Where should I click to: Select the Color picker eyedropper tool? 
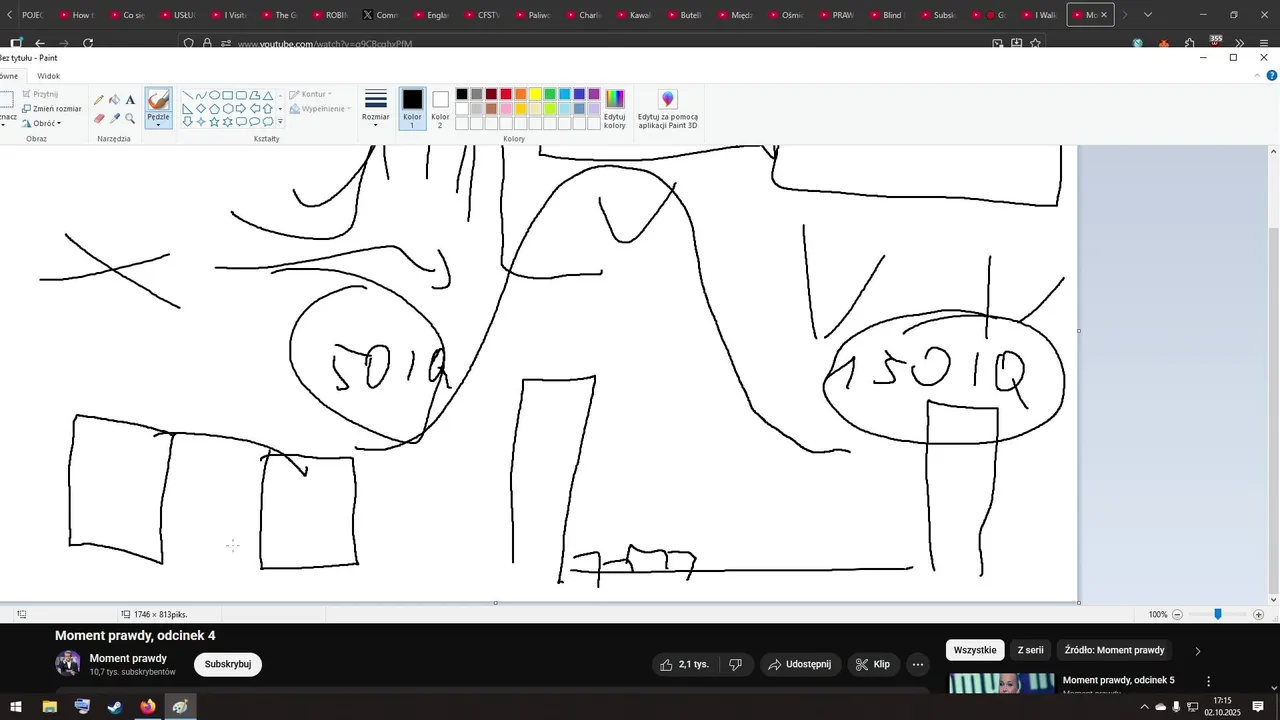(x=115, y=118)
